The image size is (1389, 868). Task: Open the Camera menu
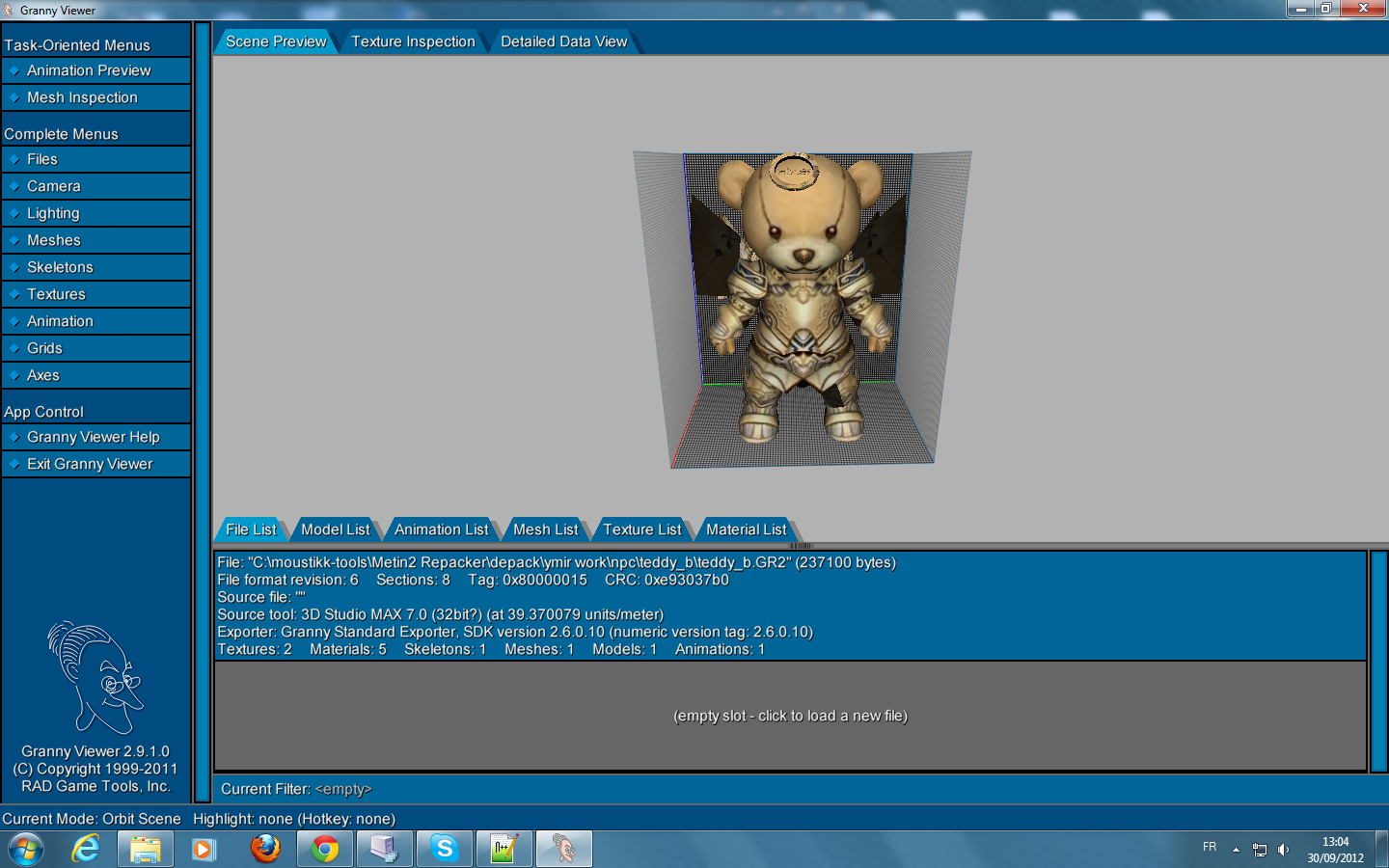point(96,186)
